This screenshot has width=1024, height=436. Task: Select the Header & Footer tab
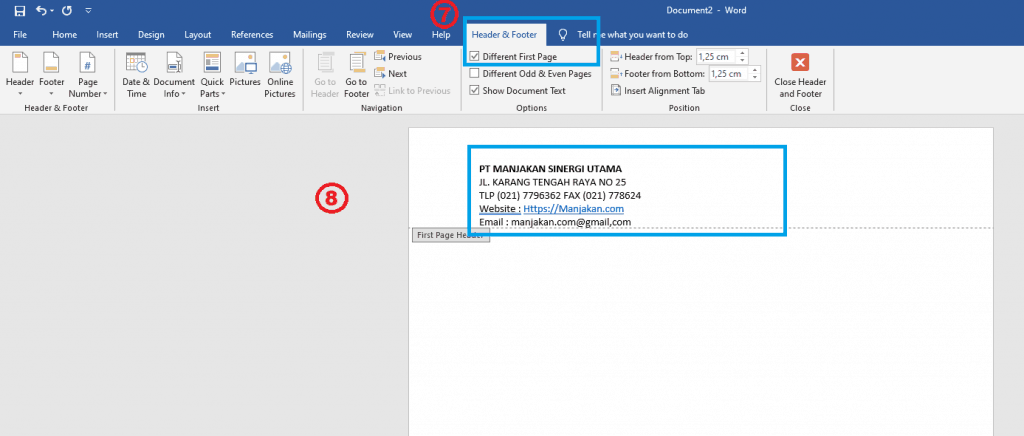pyautogui.click(x=504, y=35)
